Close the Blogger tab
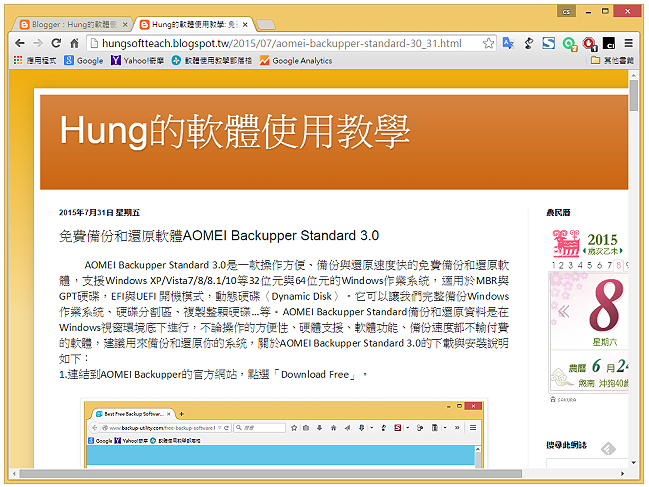The image size is (649, 487). point(125,25)
